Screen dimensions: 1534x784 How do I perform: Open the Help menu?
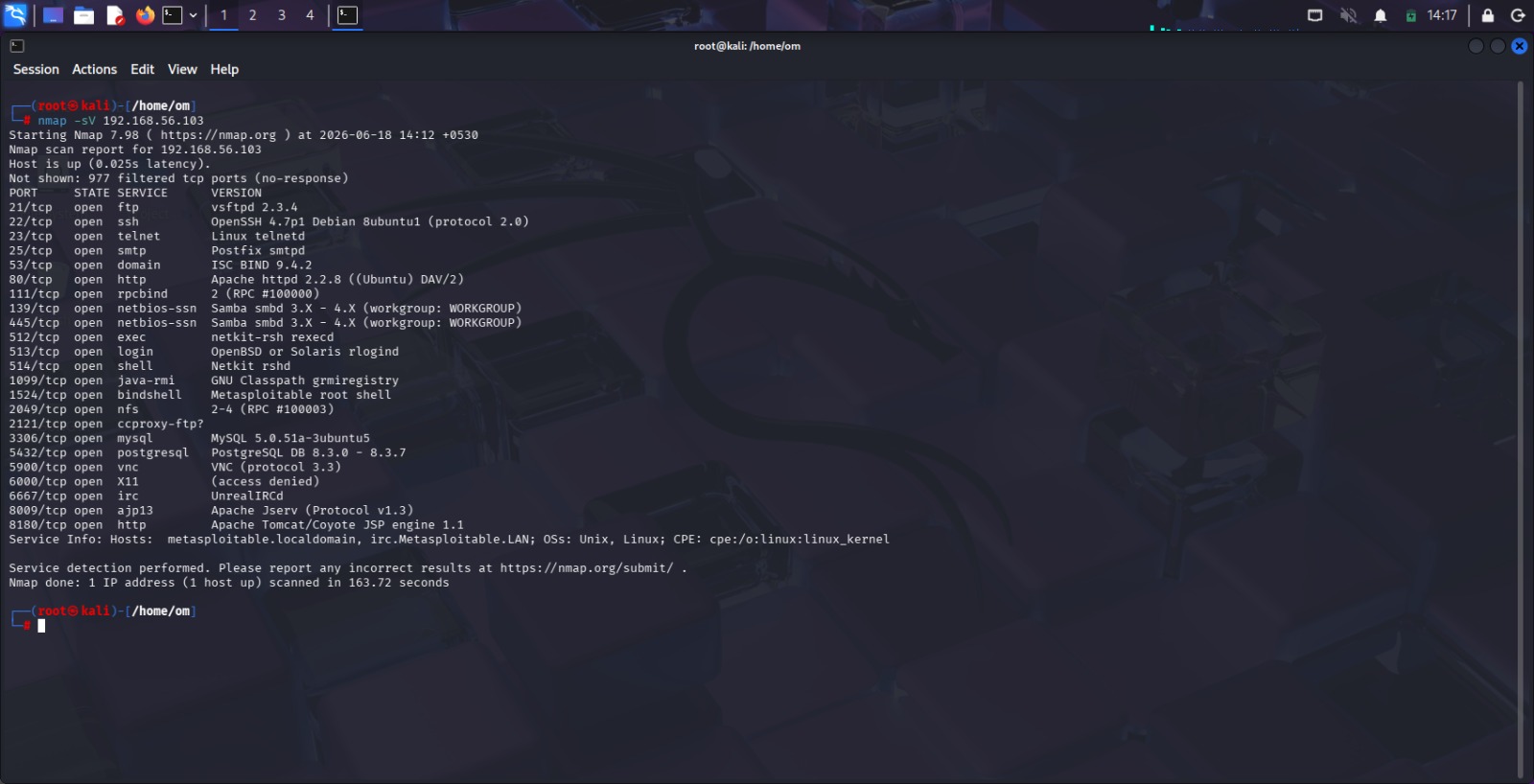point(224,69)
